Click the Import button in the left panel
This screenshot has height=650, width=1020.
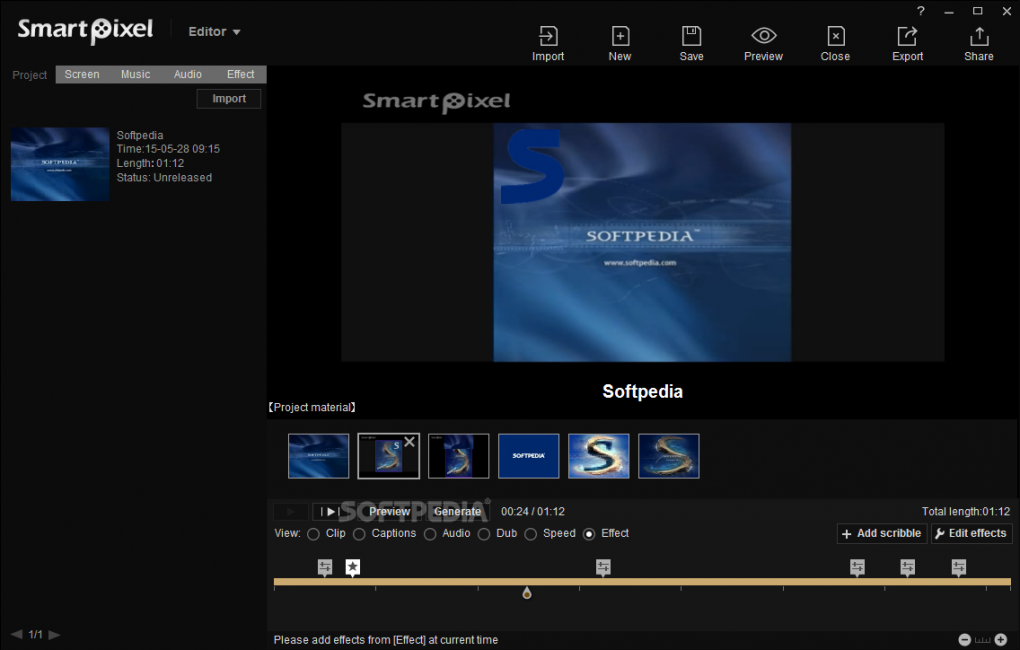click(229, 99)
